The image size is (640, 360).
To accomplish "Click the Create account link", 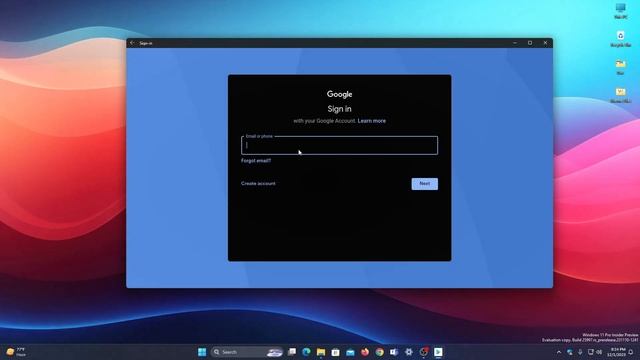I will (x=258, y=184).
